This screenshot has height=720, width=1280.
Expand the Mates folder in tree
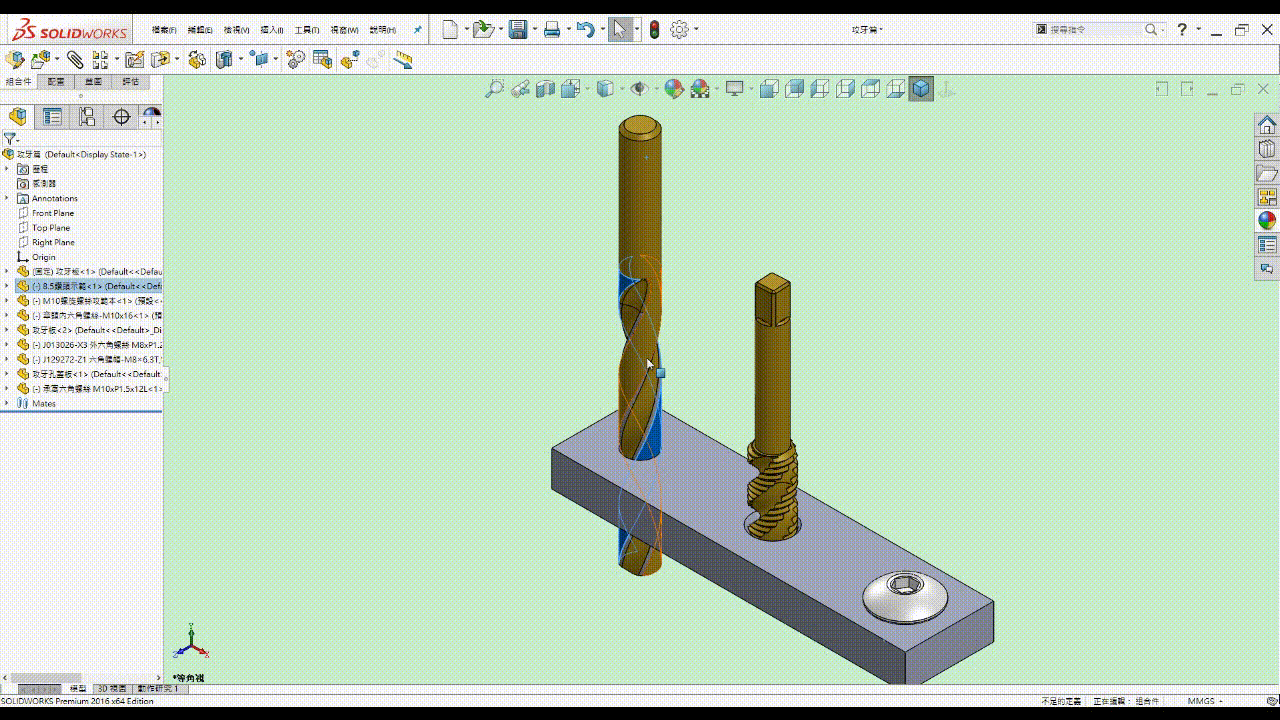coord(7,403)
